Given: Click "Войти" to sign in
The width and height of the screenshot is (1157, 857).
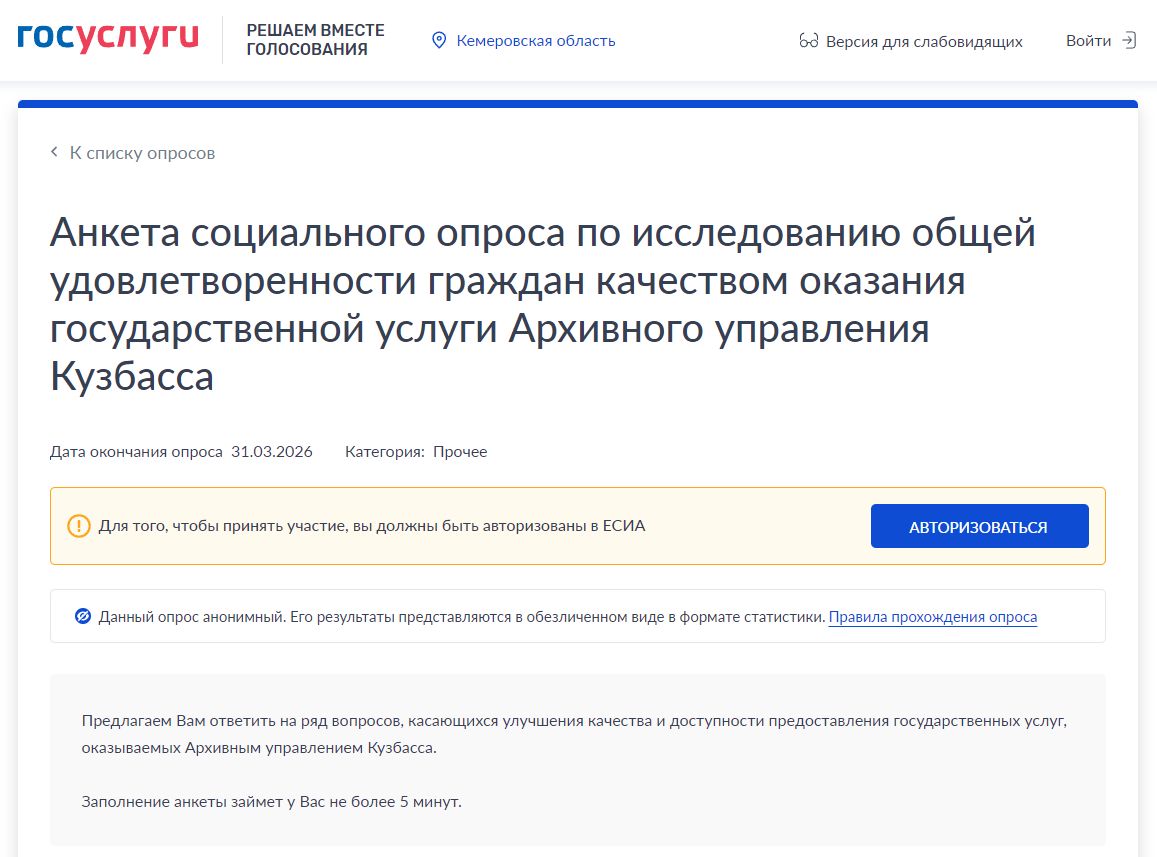Looking at the screenshot, I should 1088,41.
